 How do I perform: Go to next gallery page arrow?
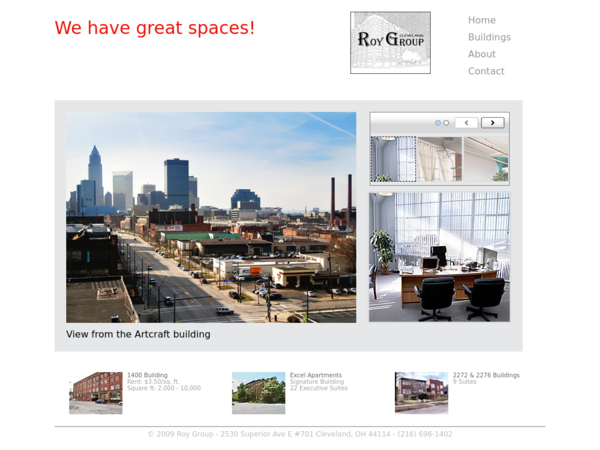point(492,123)
